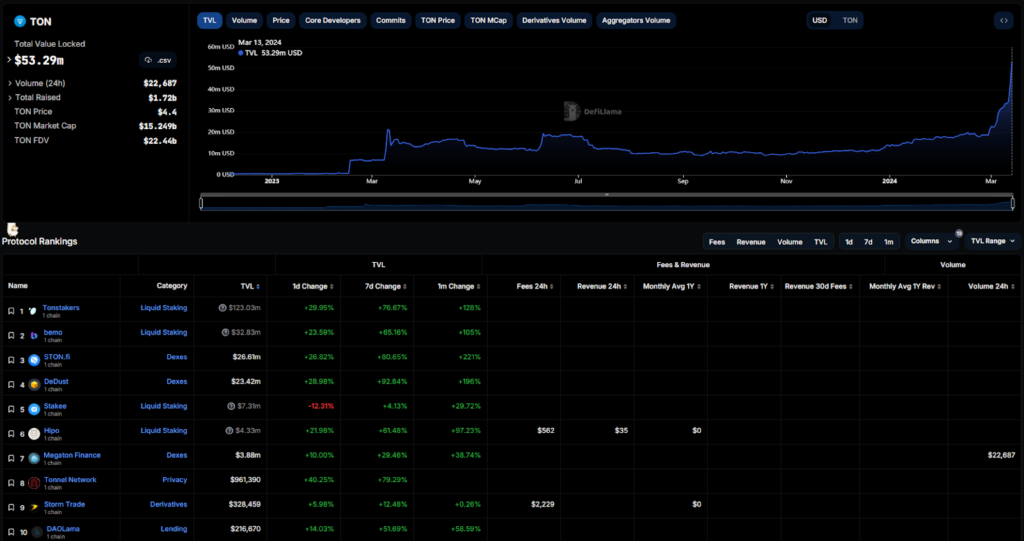Toggle the Aggregators Volume chart series

click(x=636, y=20)
